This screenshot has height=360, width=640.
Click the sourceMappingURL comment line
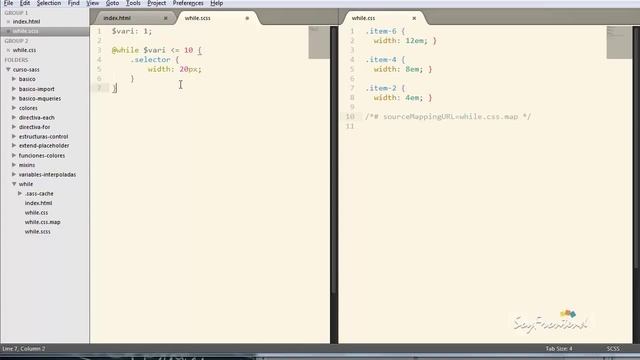[448, 117]
